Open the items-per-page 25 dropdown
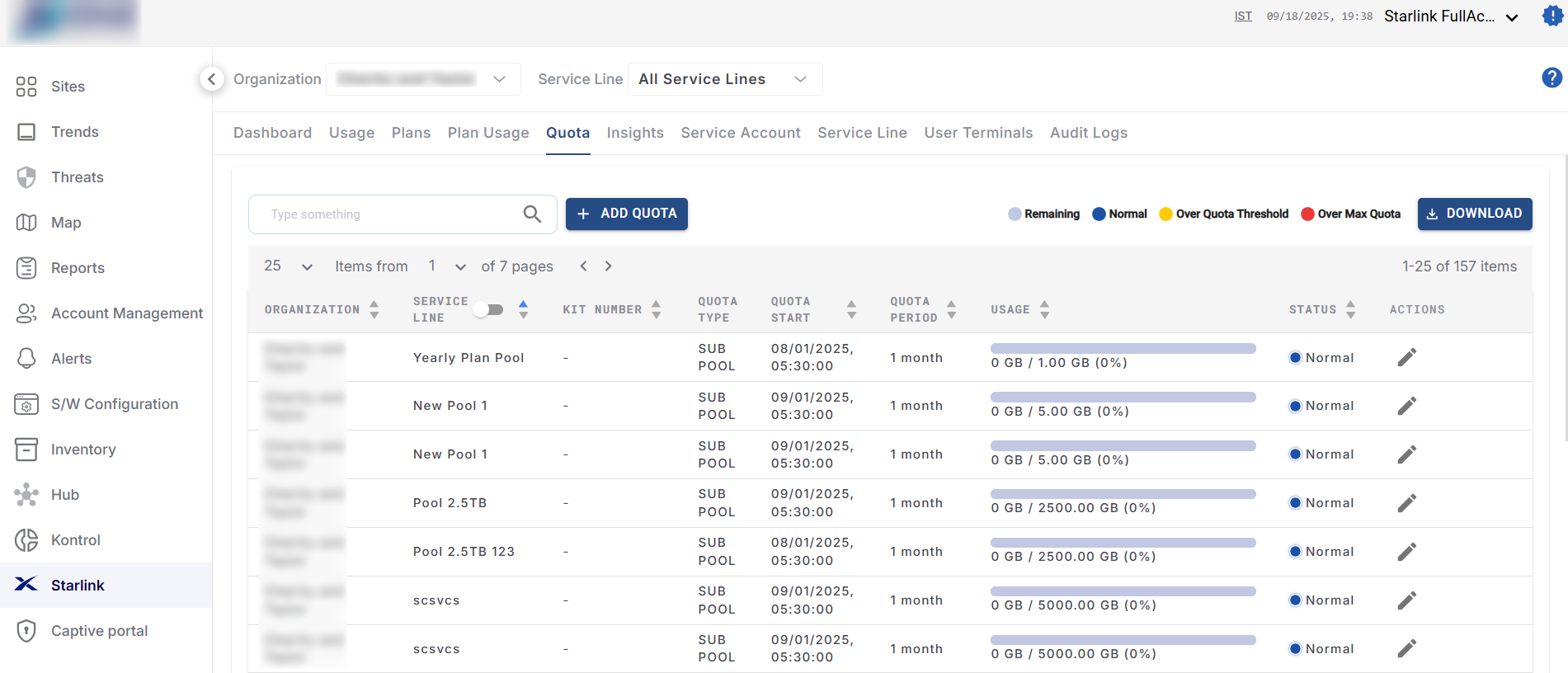The image size is (1568, 673). coord(288,266)
